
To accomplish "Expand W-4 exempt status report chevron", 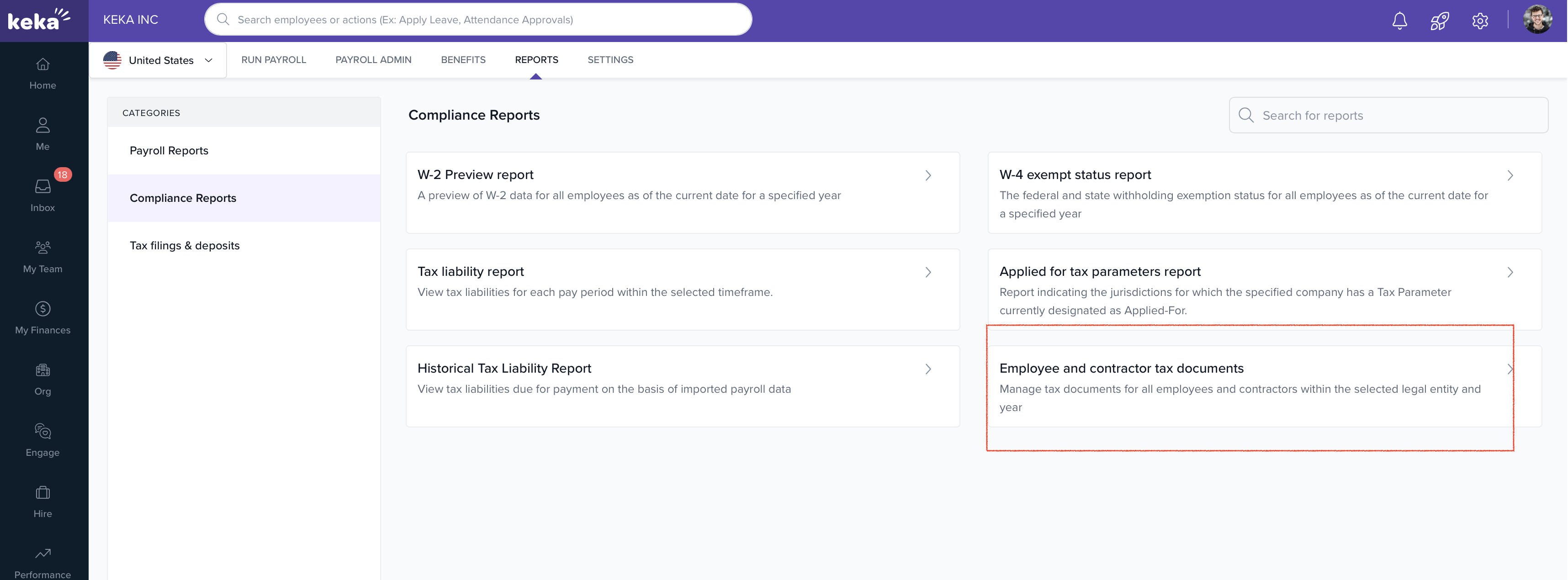I will (1510, 175).
